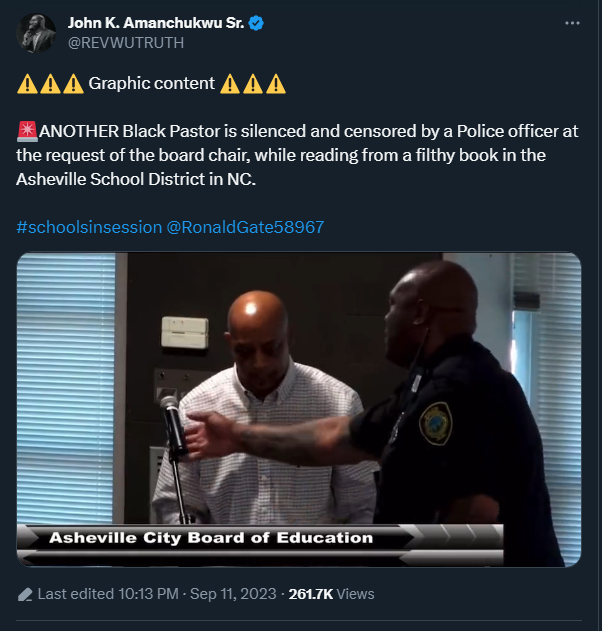This screenshot has width=602, height=631.
Task: Click the first warning sign emoji
Action: [x=27, y=84]
